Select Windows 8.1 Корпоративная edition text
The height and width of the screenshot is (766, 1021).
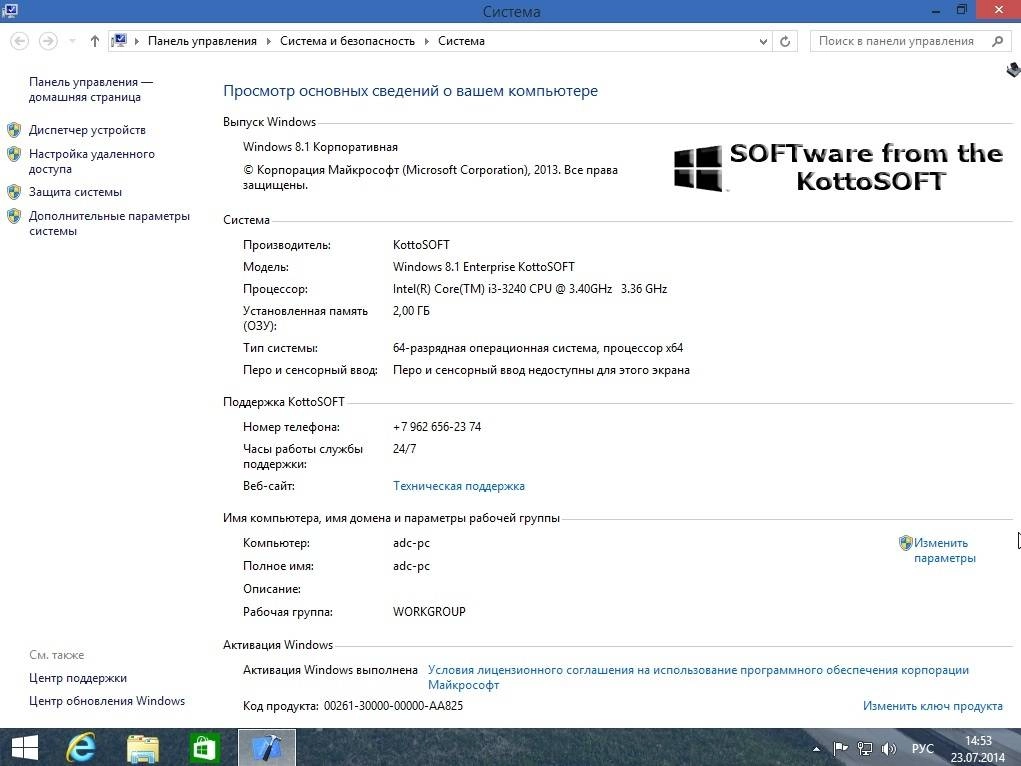tap(320, 147)
